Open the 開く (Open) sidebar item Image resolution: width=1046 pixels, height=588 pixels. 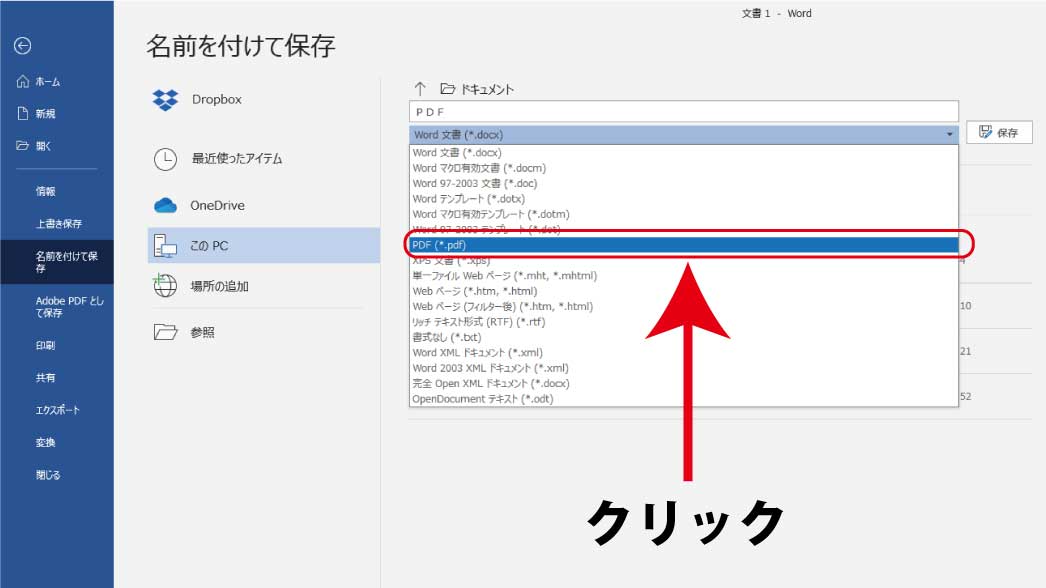(34, 145)
